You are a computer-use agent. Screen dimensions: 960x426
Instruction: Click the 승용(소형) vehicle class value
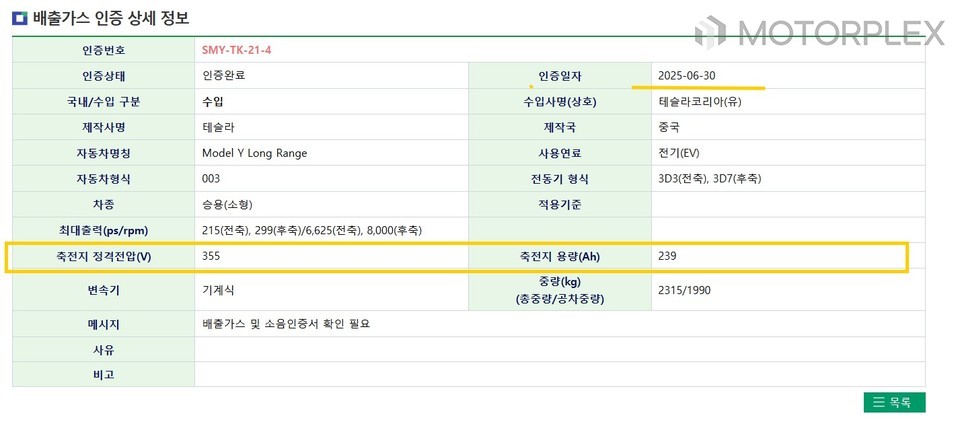[227, 204]
